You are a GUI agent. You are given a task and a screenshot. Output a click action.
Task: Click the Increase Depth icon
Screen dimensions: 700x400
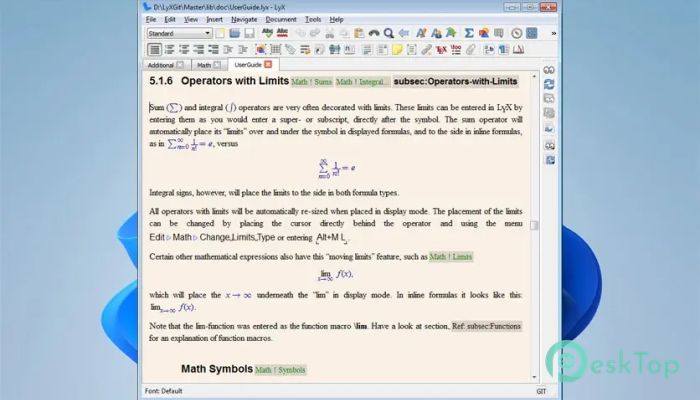point(228,50)
